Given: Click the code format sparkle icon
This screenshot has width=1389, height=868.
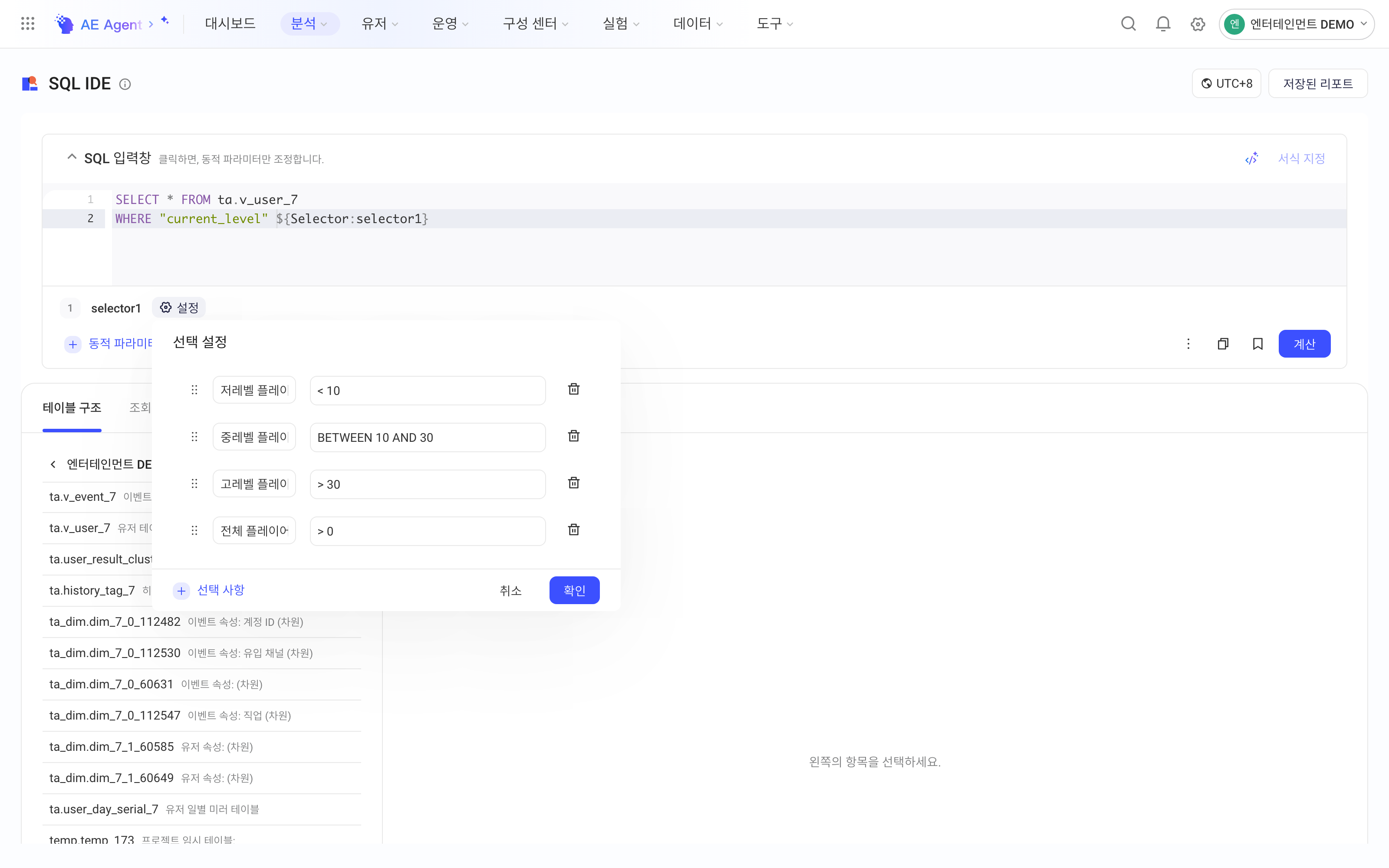Looking at the screenshot, I should coord(1251,158).
